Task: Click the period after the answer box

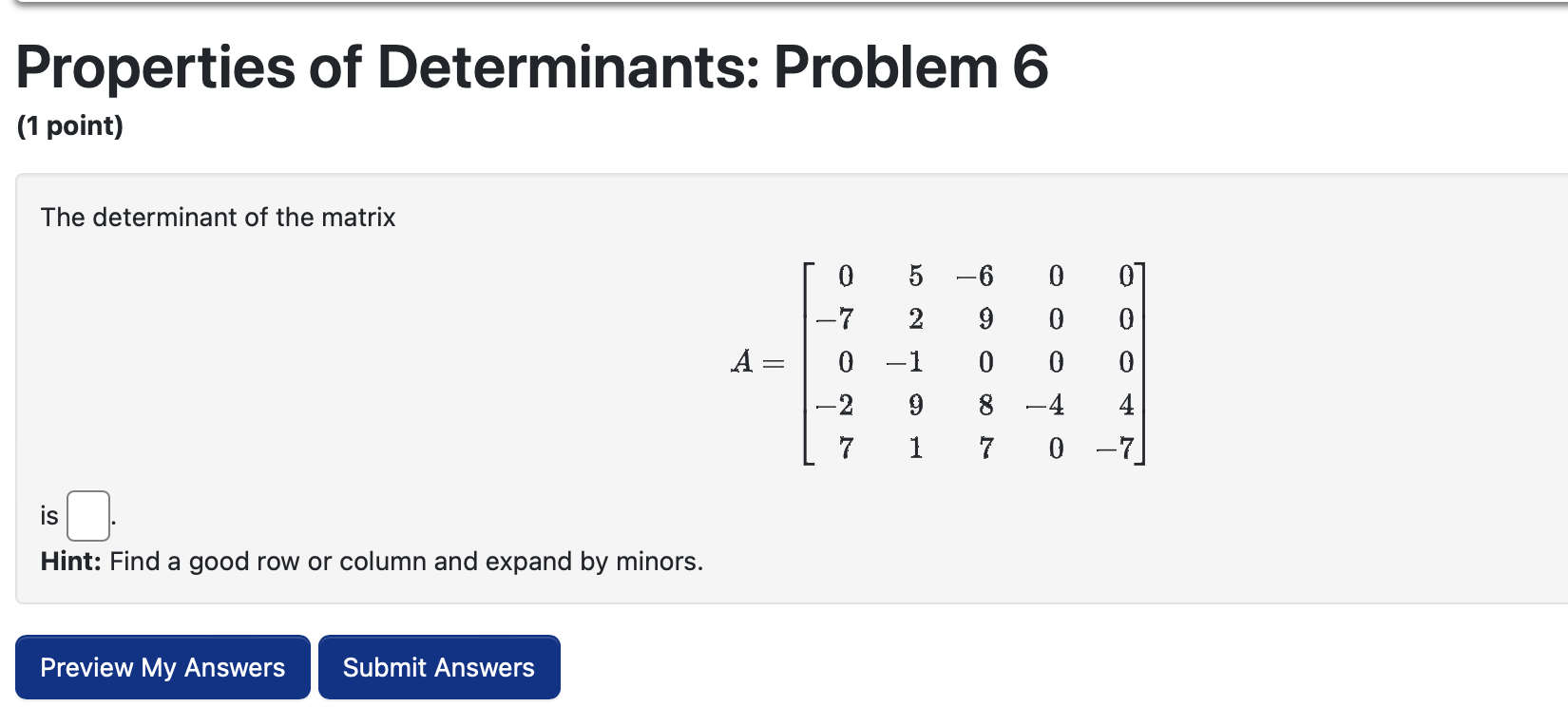Action: [113, 519]
